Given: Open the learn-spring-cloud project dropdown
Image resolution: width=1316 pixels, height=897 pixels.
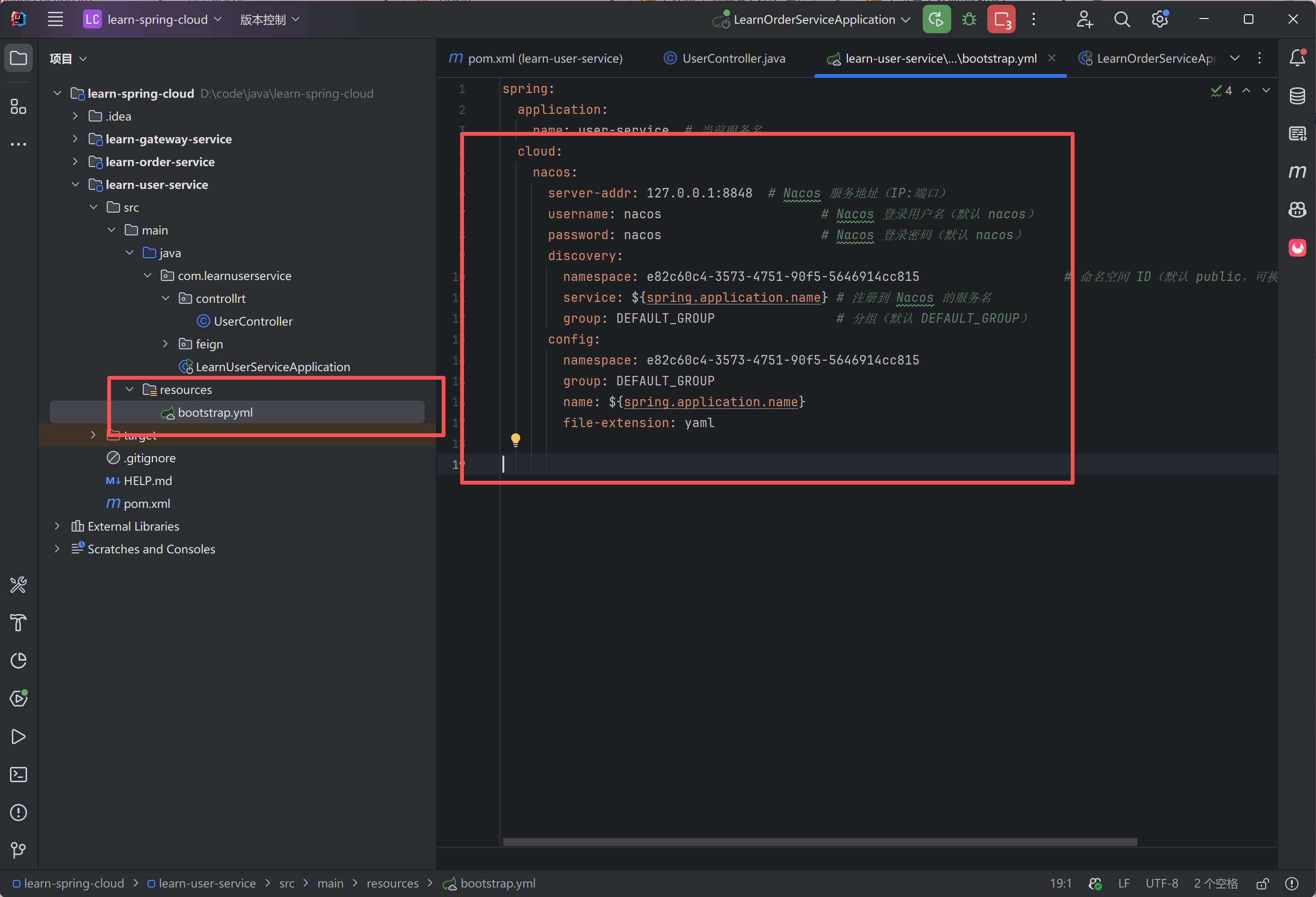Looking at the screenshot, I should pyautogui.click(x=152, y=19).
